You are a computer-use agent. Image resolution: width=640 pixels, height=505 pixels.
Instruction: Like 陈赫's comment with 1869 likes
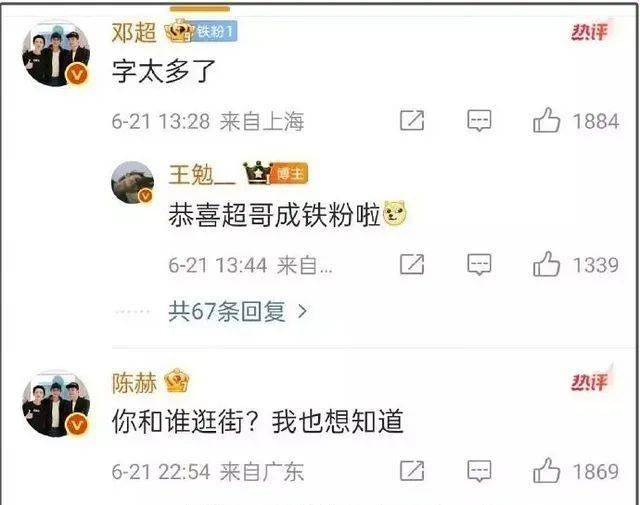[x=546, y=470]
